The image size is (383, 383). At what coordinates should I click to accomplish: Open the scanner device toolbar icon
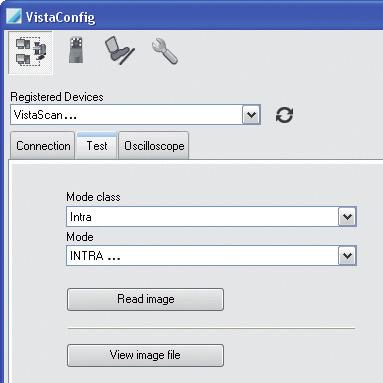coord(76,50)
